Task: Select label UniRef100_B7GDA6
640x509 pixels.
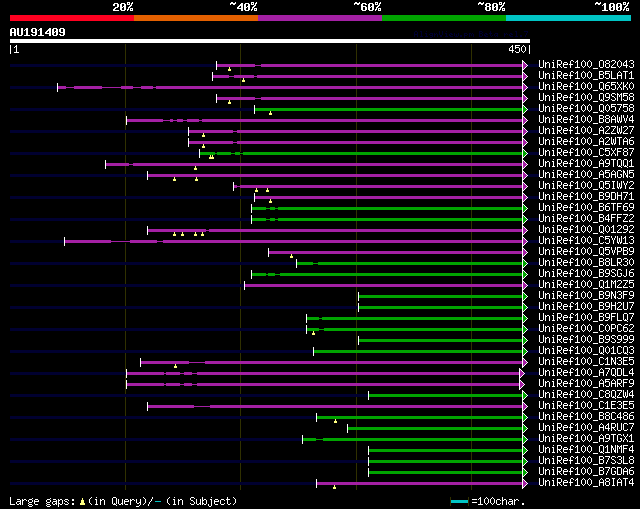Action: [586, 472]
